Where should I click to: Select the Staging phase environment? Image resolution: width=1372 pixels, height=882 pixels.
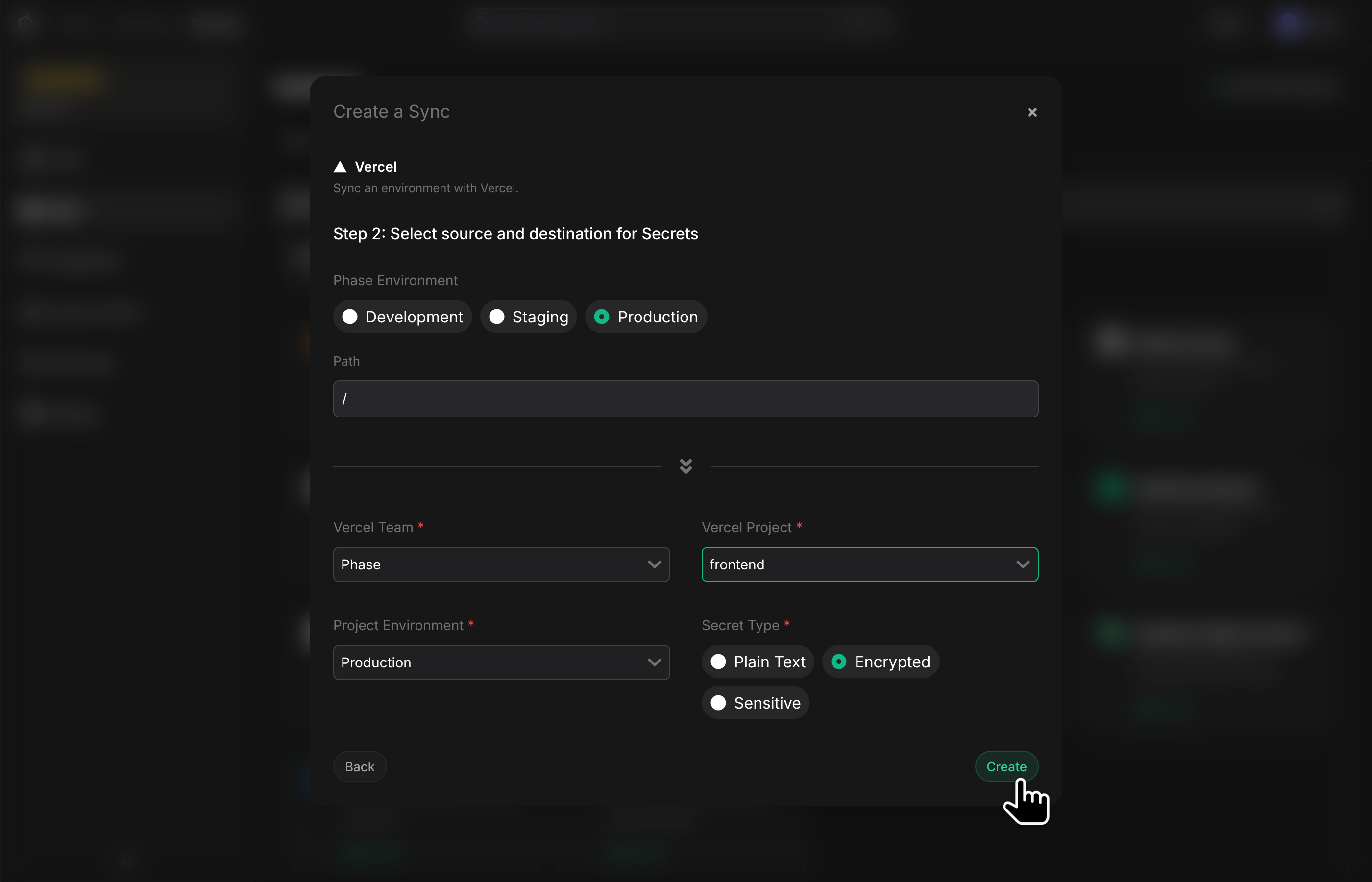[529, 317]
